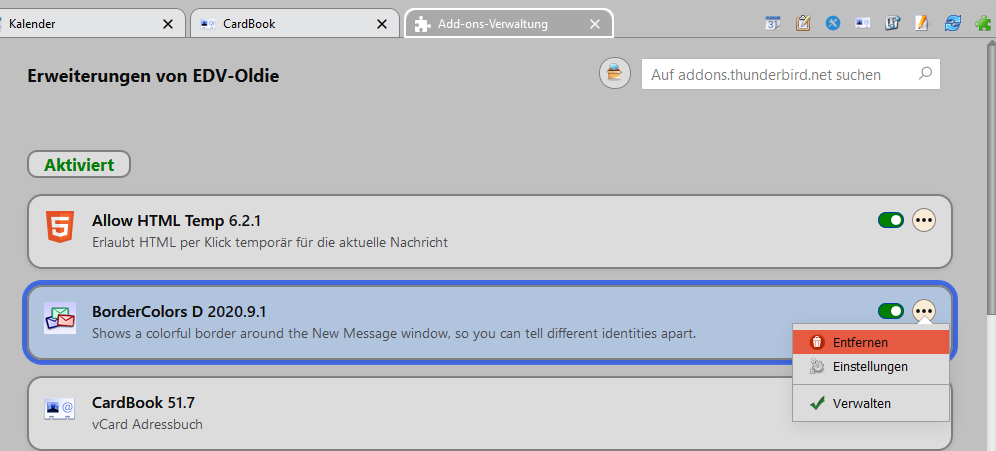Open the tasks clipboard icon
The image size is (996, 451).
[803, 24]
